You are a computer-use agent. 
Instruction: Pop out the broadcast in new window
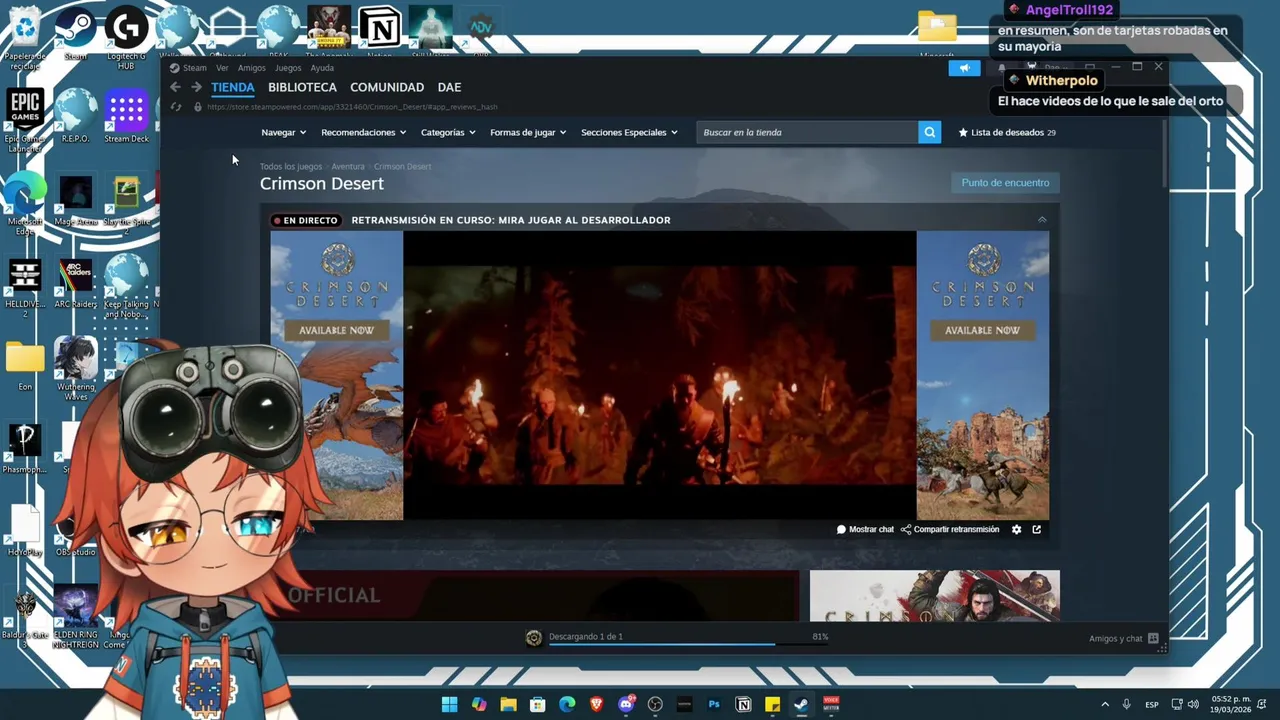(x=1037, y=530)
